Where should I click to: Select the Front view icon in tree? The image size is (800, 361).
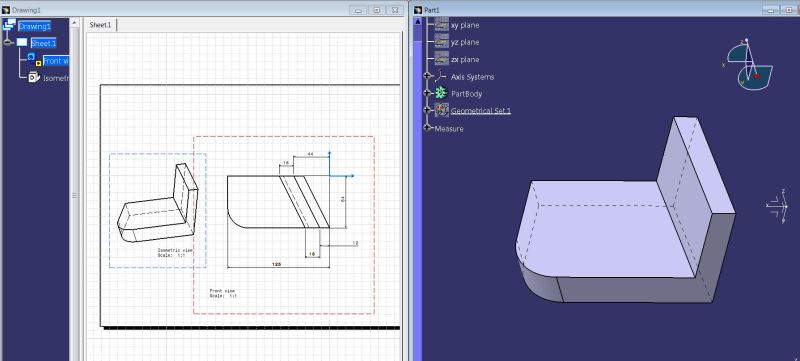click(x=34, y=60)
